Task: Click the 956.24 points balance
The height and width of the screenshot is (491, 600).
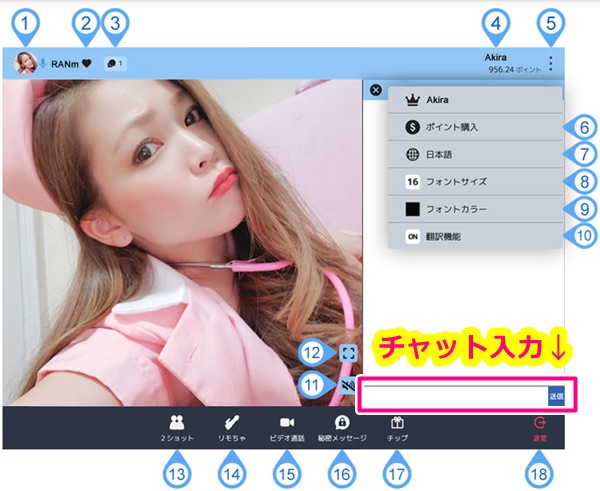Action: (x=514, y=70)
